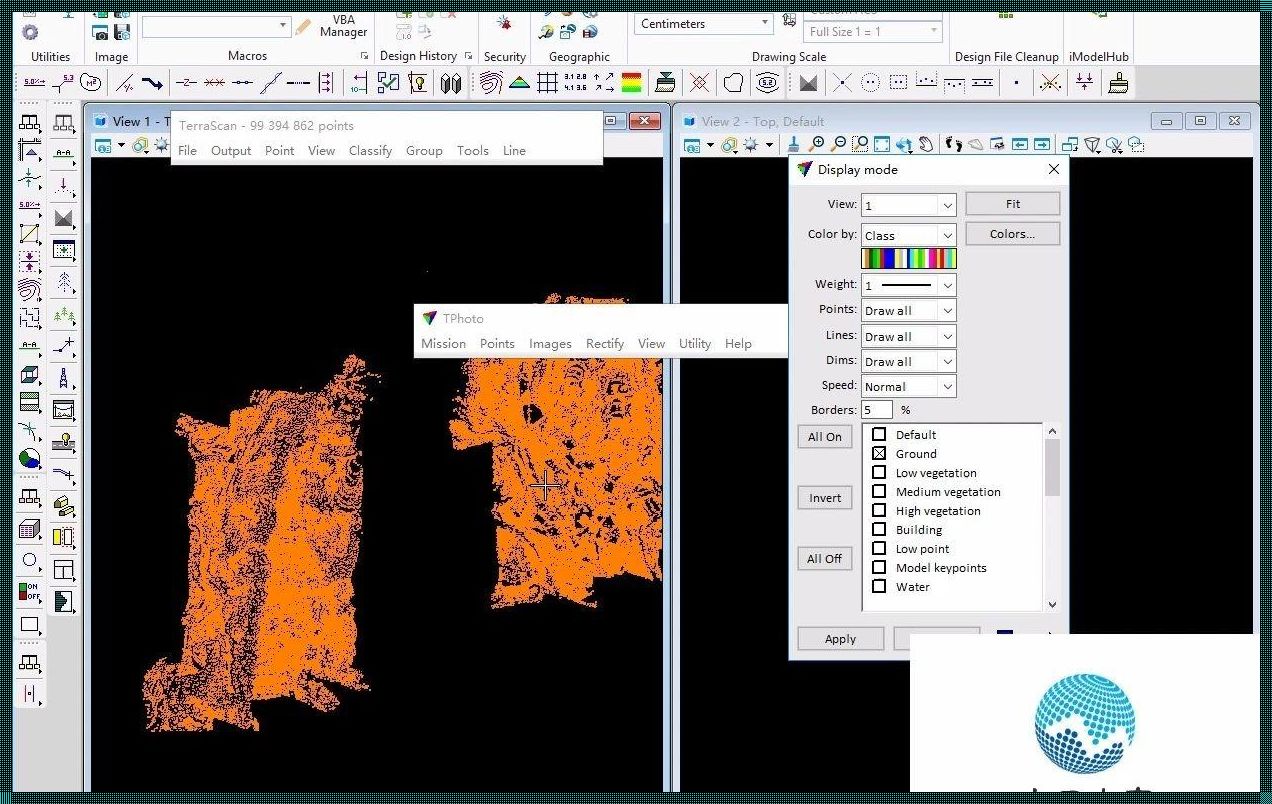Click the broom icon at toolbar right end
This screenshot has height=804, width=1272.
[x=1119, y=83]
